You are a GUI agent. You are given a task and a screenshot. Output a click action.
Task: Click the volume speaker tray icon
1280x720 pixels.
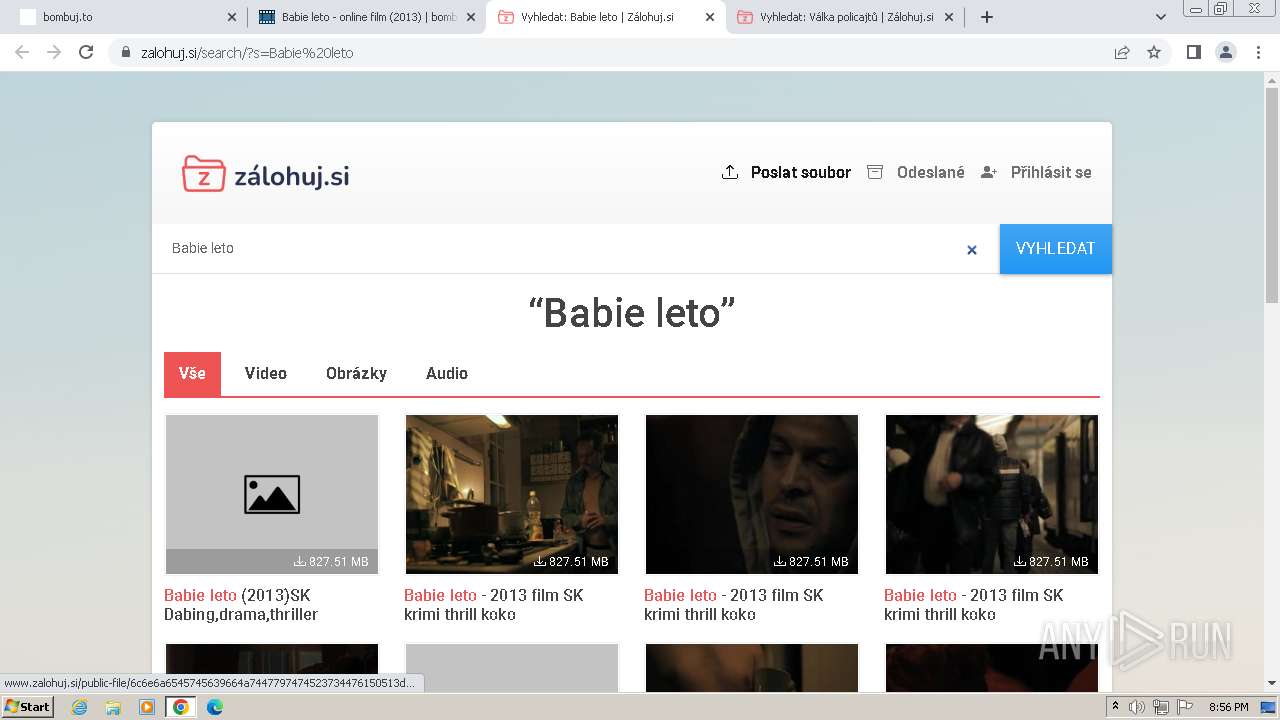[1137, 707]
